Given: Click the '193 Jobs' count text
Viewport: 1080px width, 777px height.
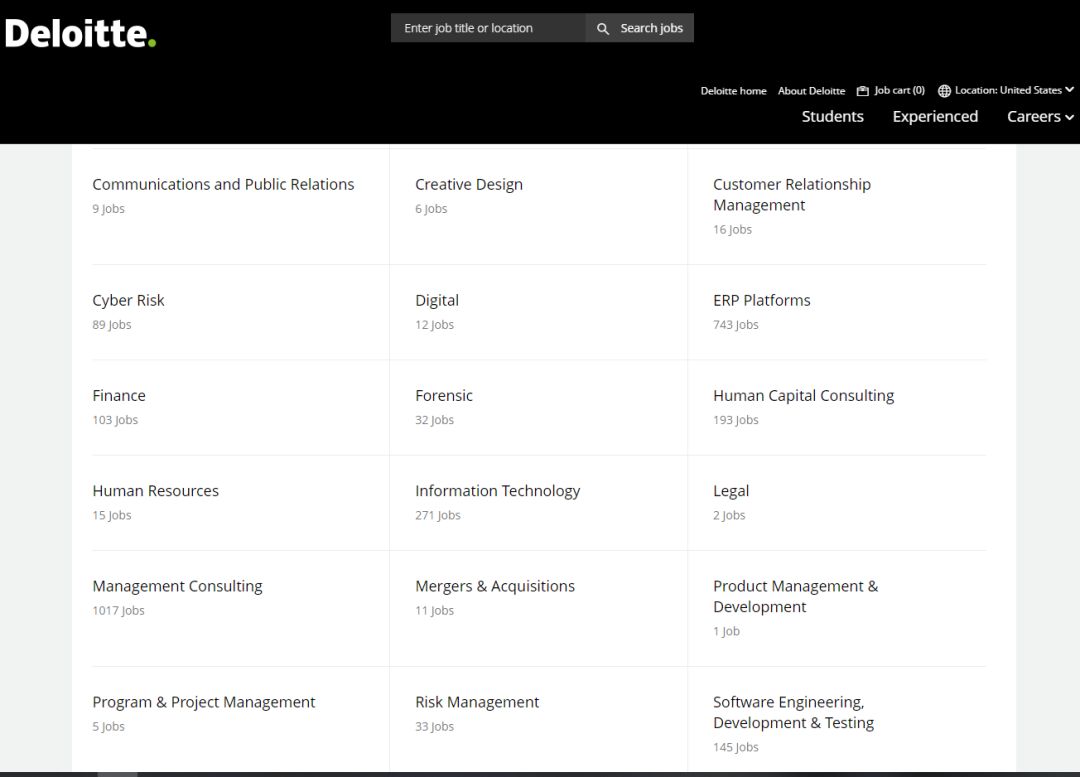Looking at the screenshot, I should point(736,420).
